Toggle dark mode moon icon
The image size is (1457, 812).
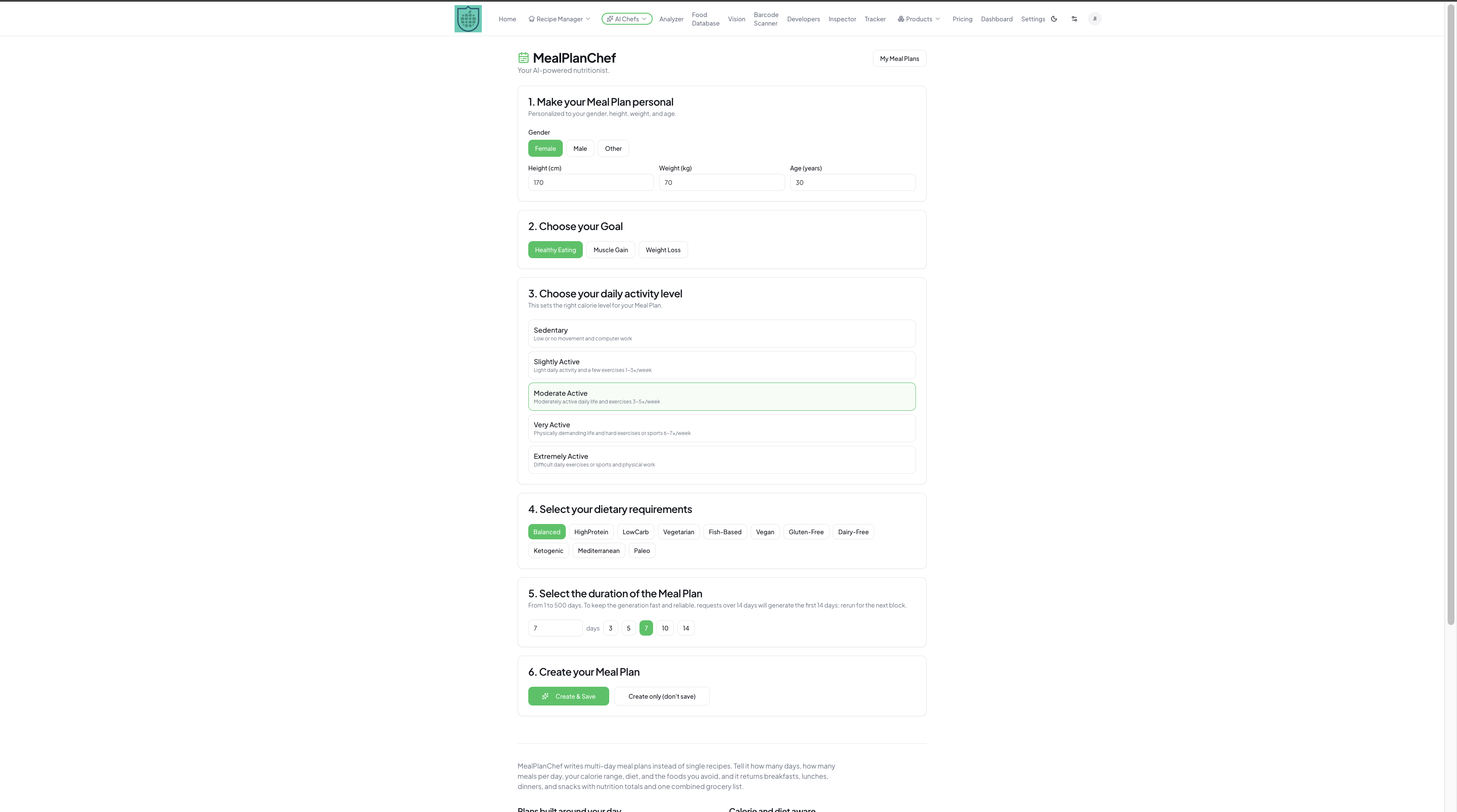click(1054, 19)
